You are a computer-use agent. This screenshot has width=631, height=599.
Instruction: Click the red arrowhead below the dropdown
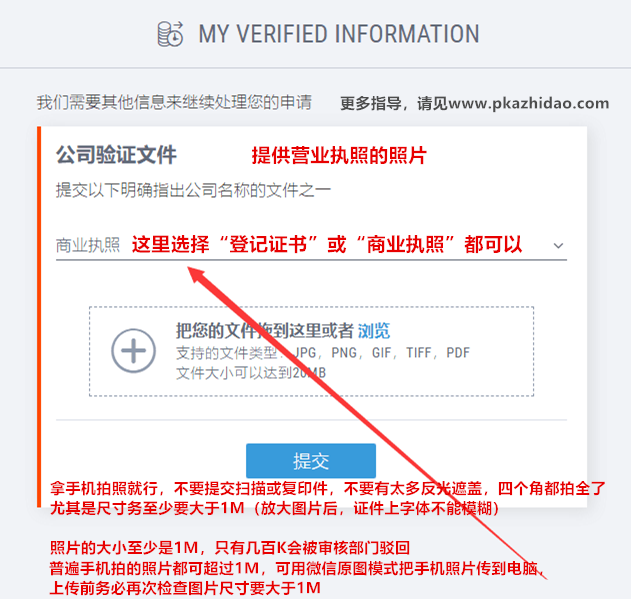click(x=196, y=275)
